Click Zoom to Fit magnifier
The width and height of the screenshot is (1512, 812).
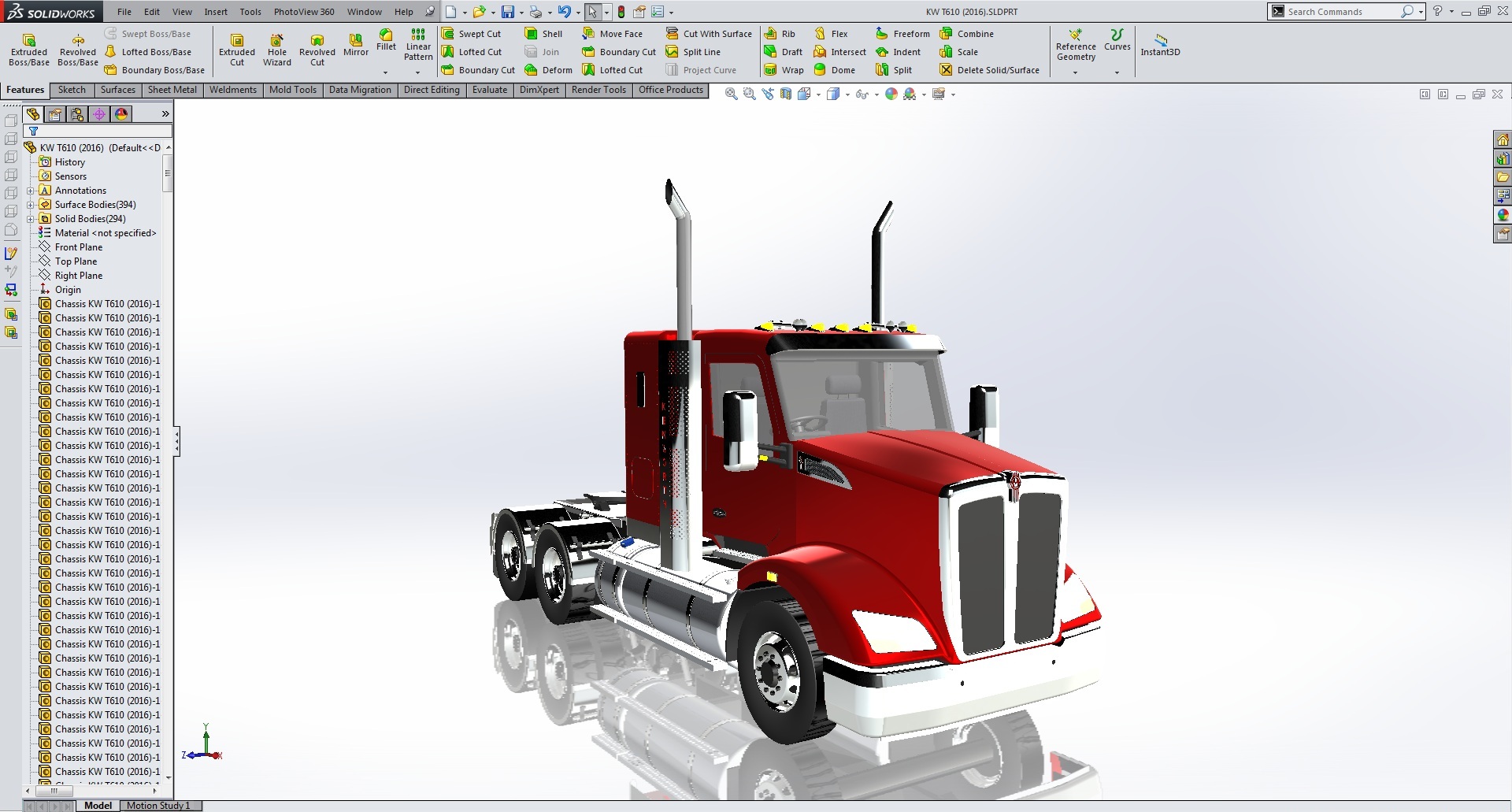pos(731,94)
